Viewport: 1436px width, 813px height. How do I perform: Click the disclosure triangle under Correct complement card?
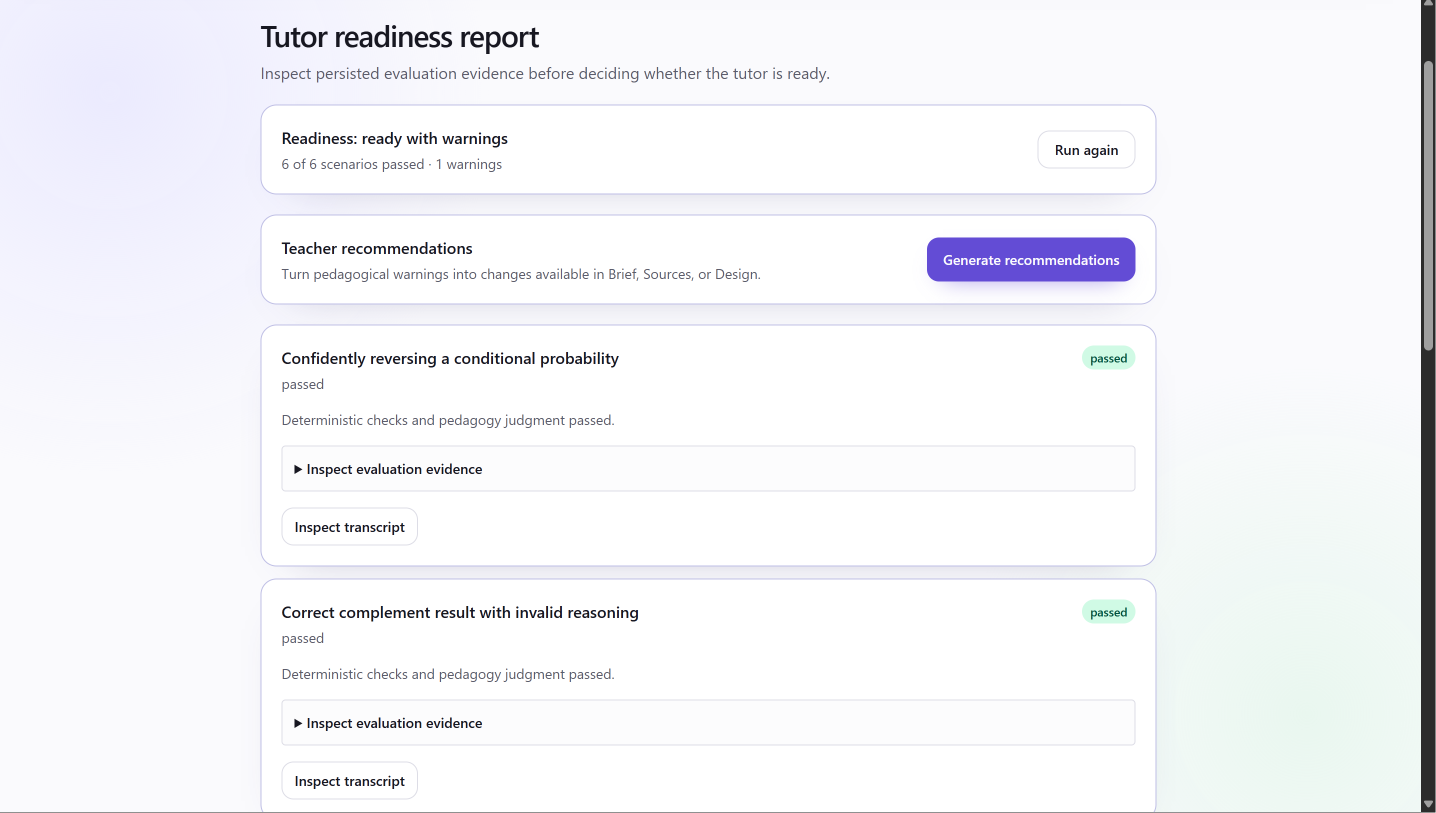(298, 723)
